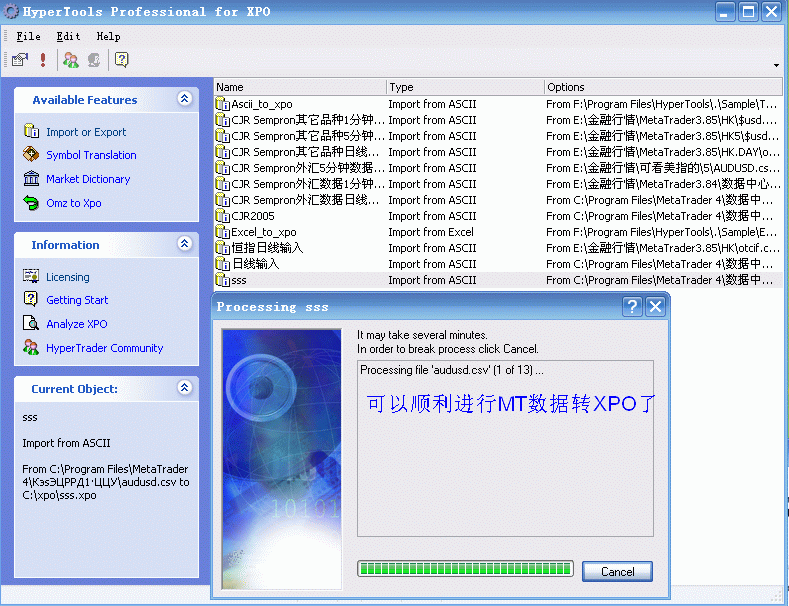Select CJR Sempron其它品种5分钟 row icon
Viewport: 789px width, 606px height.
pos(222,136)
